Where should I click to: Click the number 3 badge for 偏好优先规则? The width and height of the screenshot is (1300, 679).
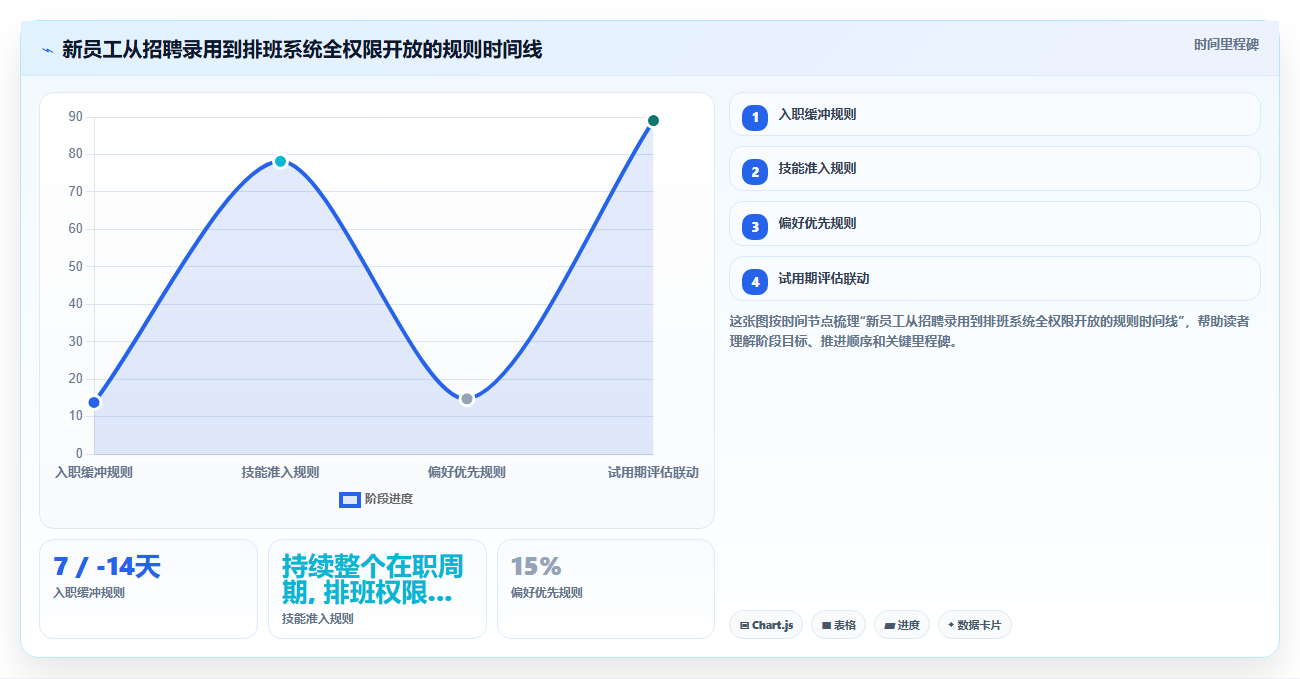pos(755,227)
